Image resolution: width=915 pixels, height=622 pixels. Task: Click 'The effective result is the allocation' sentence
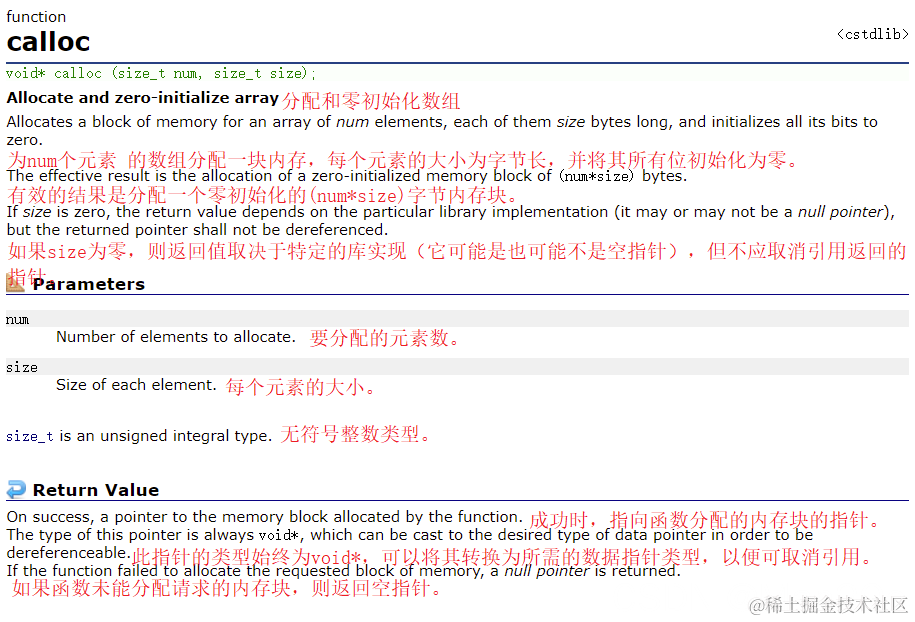(347, 176)
